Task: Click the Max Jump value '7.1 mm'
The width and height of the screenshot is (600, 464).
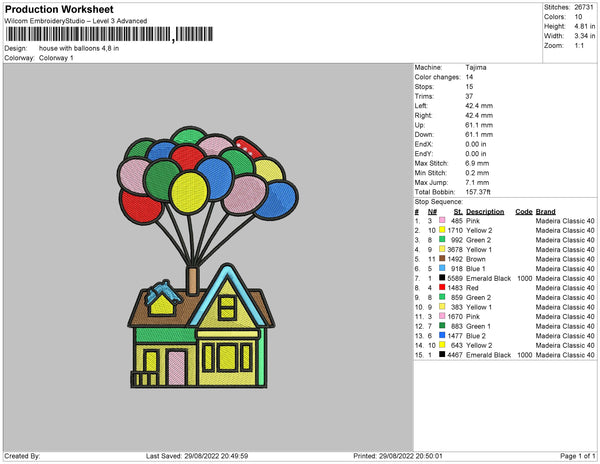Action: [477, 182]
